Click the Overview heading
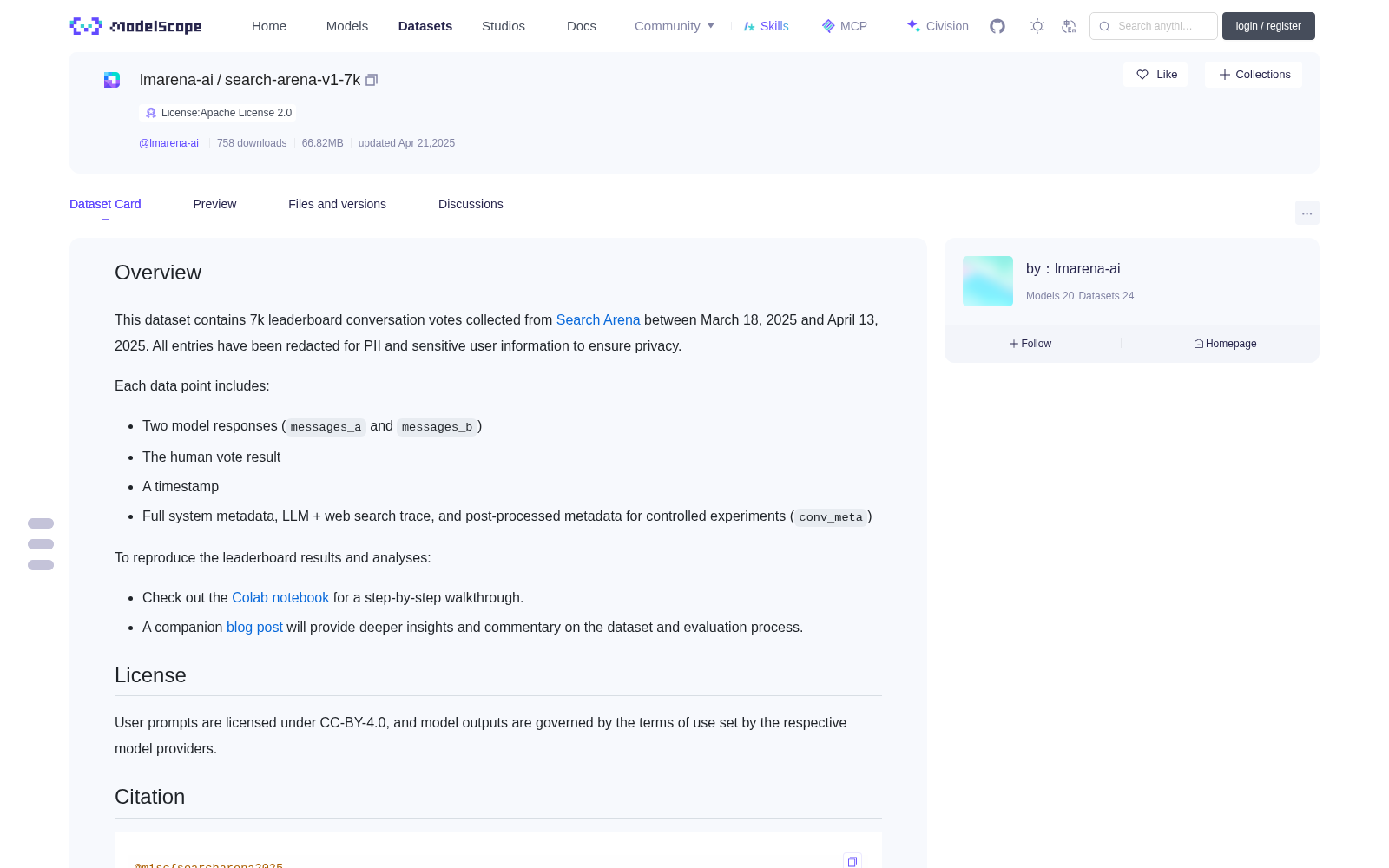 [x=158, y=273]
